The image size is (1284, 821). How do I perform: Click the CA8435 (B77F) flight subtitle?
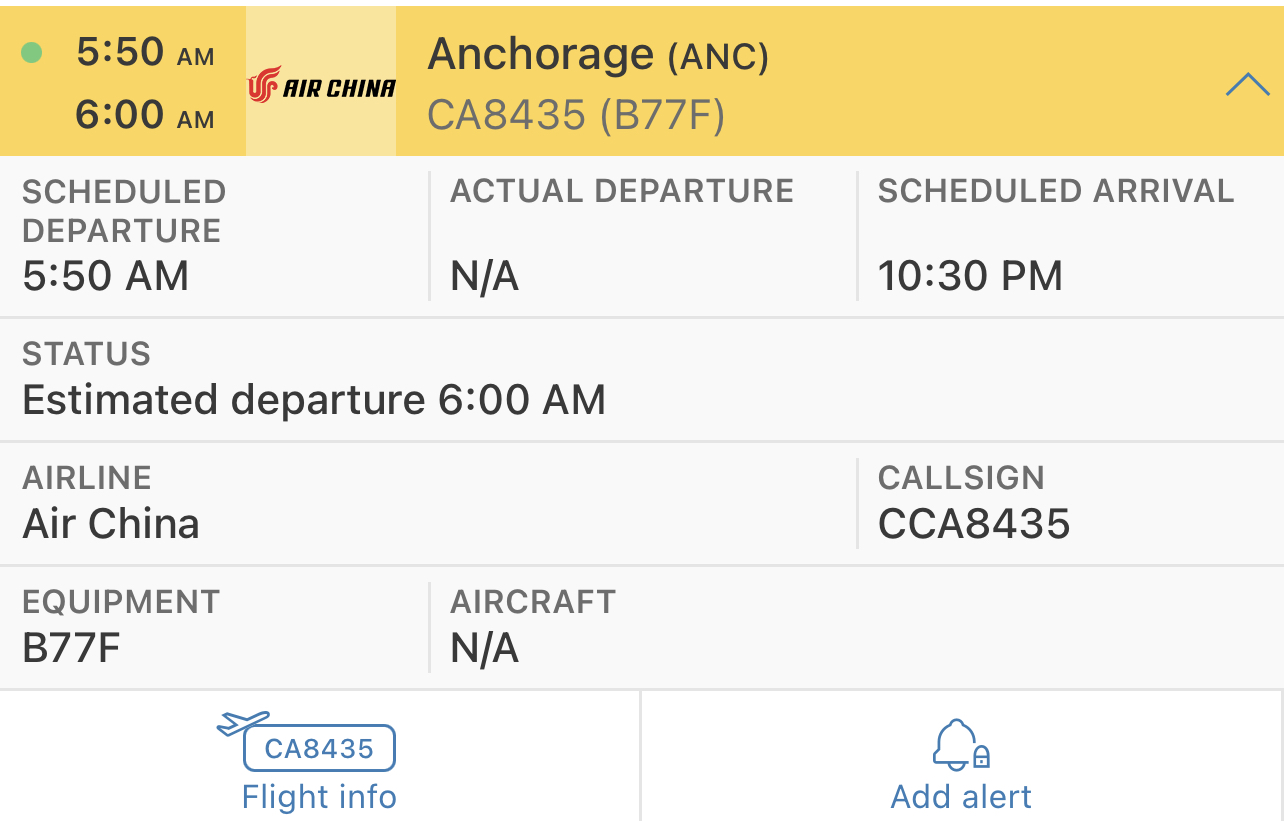(x=575, y=115)
